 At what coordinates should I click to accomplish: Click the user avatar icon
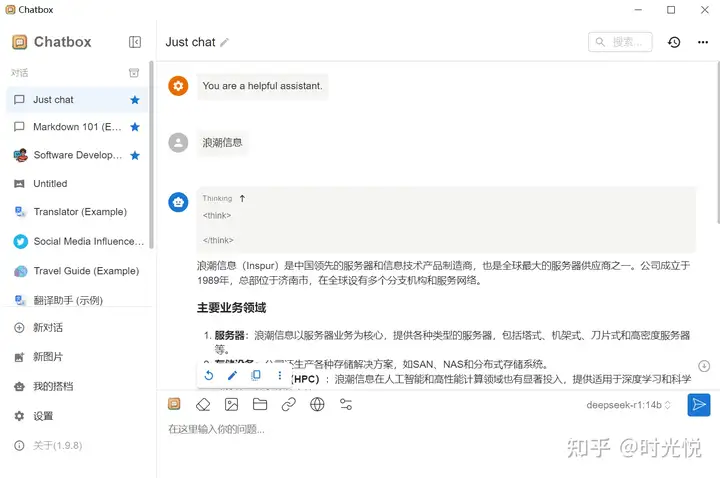pos(178,142)
